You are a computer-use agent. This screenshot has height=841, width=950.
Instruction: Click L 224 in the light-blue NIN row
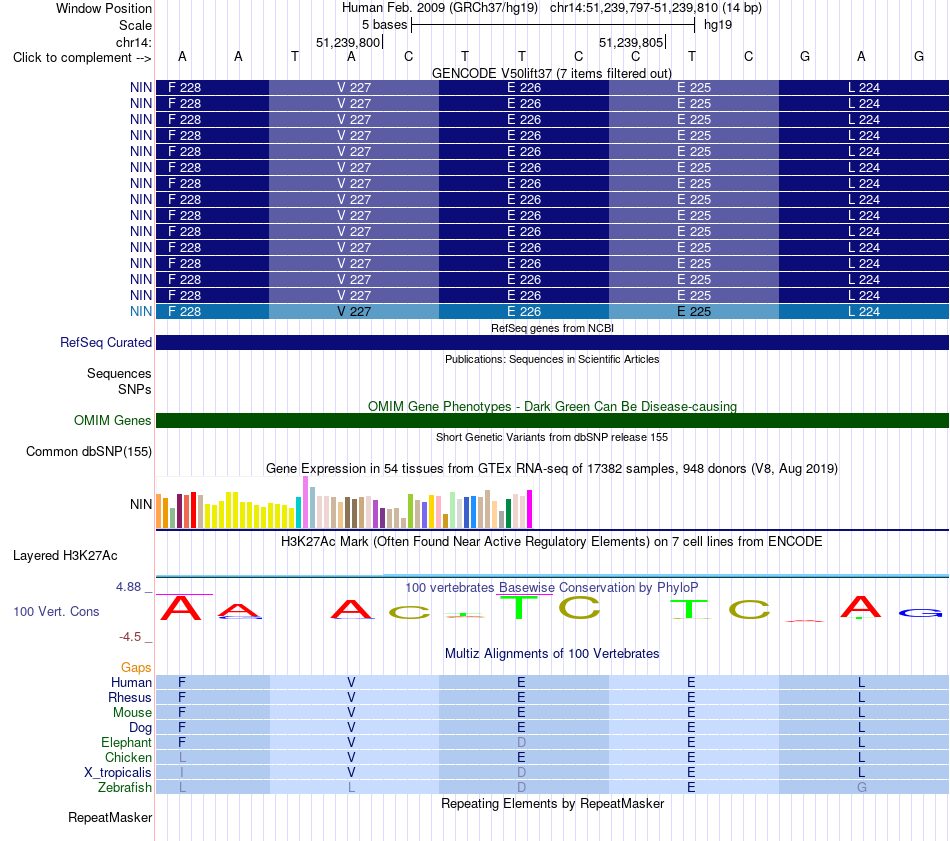(x=864, y=311)
